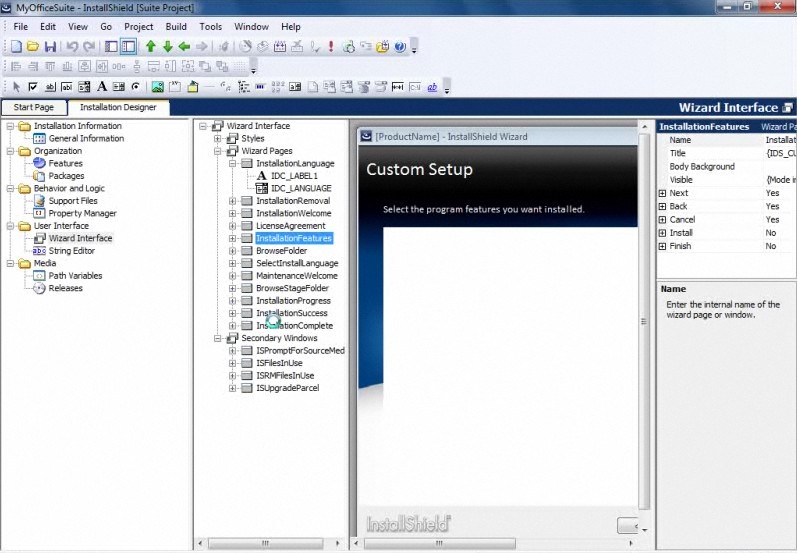797x553 pixels.
Task: Click the Title property value field
Action: (779, 154)
